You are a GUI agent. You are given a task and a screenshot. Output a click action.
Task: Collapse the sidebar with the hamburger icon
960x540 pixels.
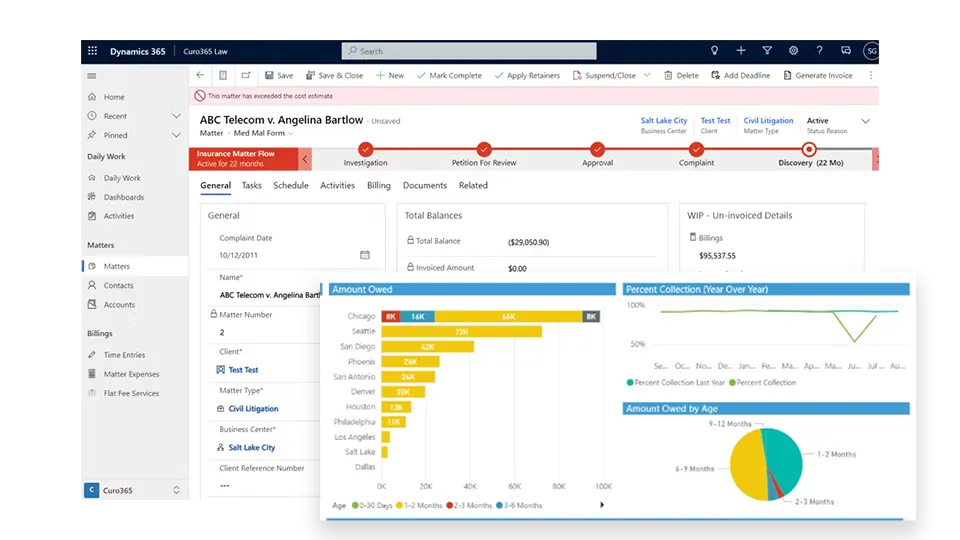coord(92,75)
